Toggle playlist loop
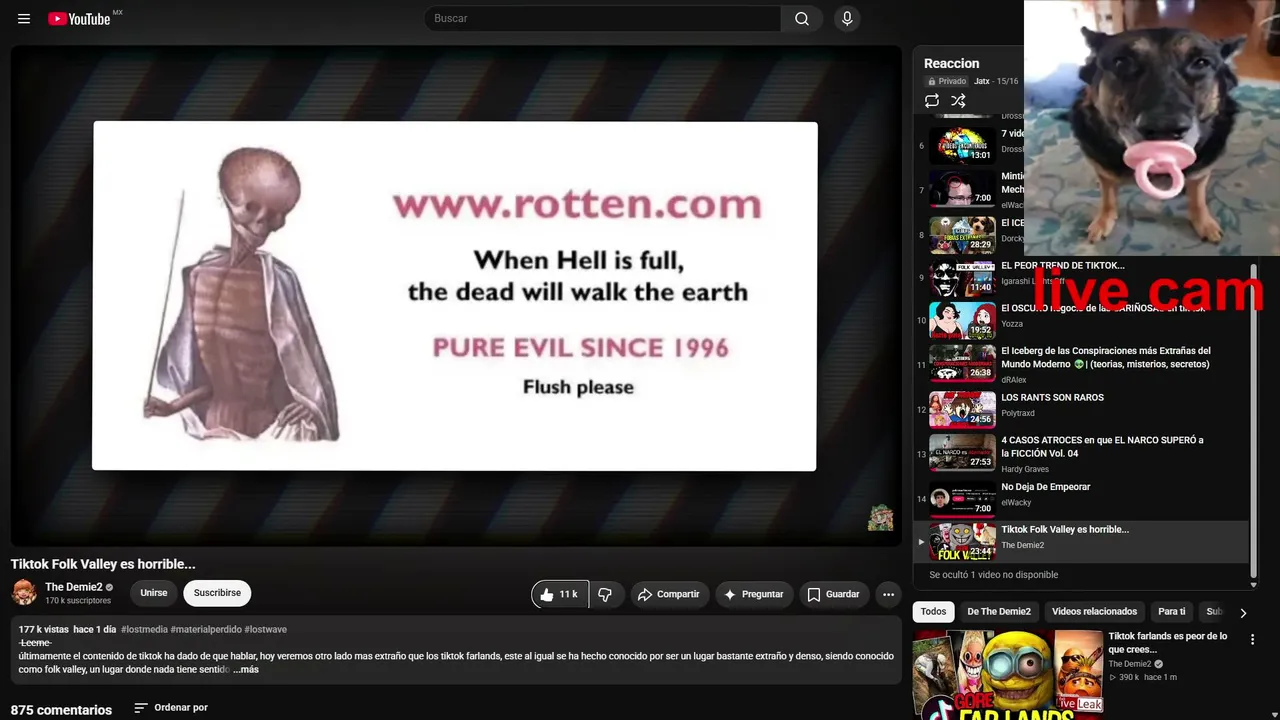1280x720 pixels. (x=932, y=101)
